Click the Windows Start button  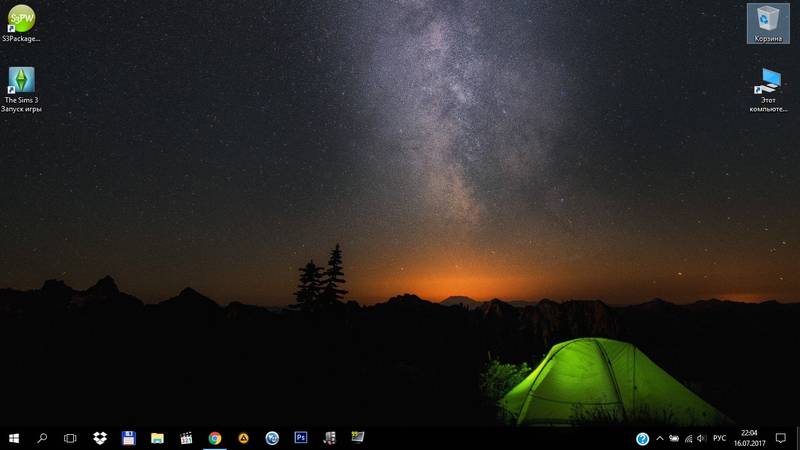coord(14,438)
